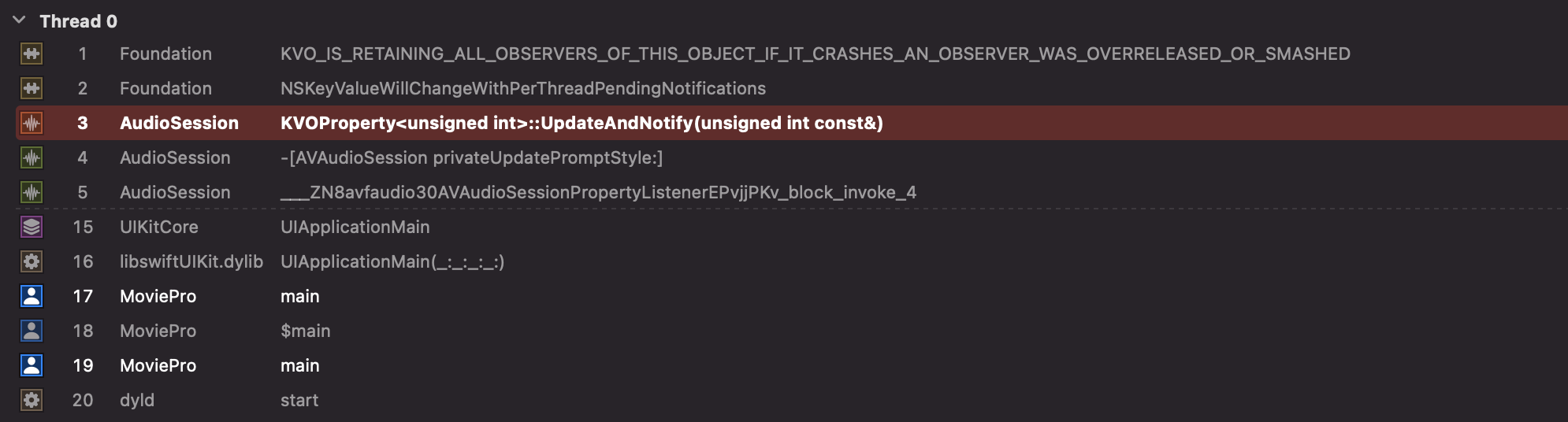The height and width of the screenshot is (422, 1568).
Task: Click the person icon on frame 18
Action: click(32, 331)
